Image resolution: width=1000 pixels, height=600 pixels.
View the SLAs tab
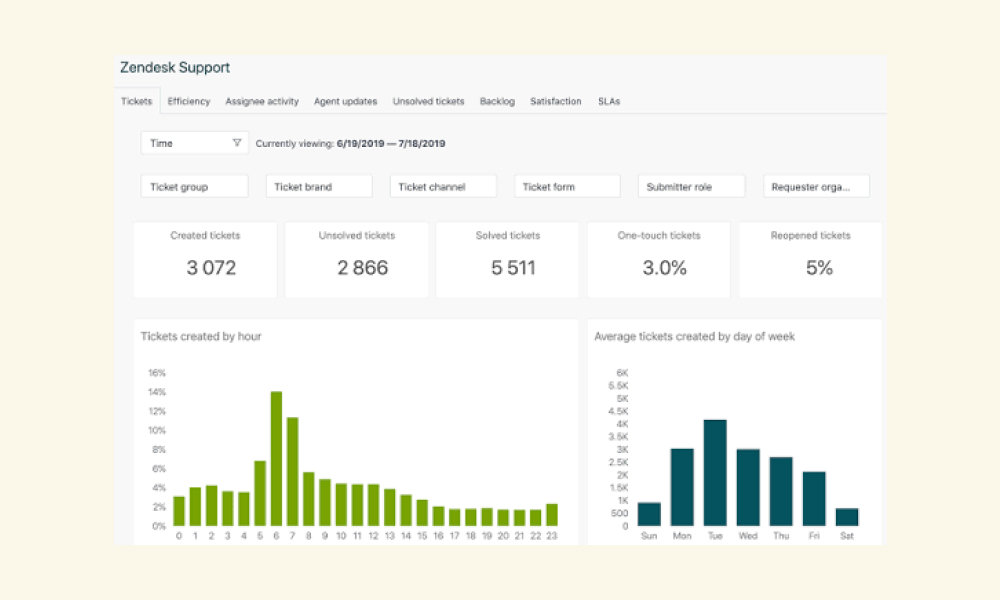pos(608,101)
